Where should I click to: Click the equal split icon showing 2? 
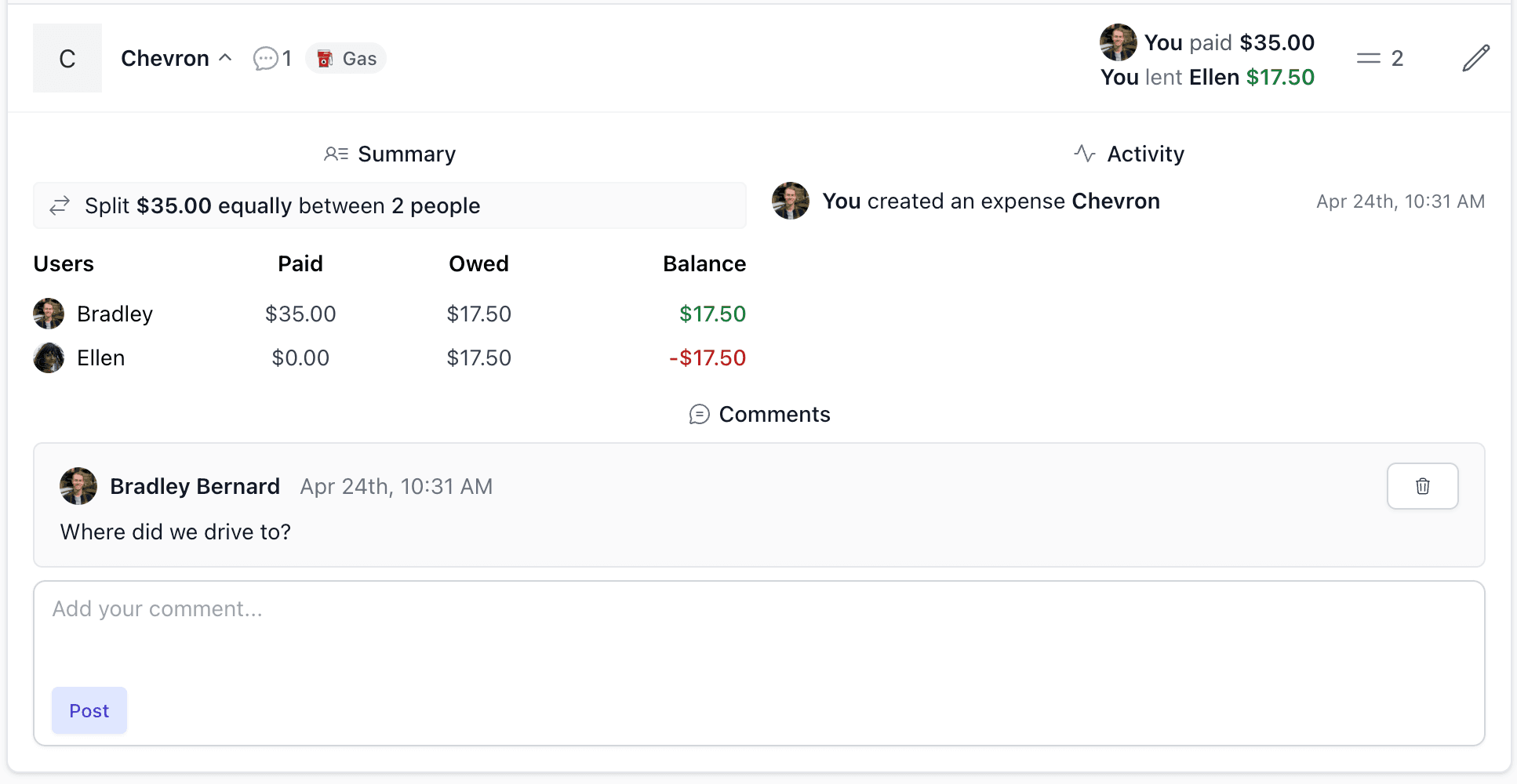[1369, 59]
